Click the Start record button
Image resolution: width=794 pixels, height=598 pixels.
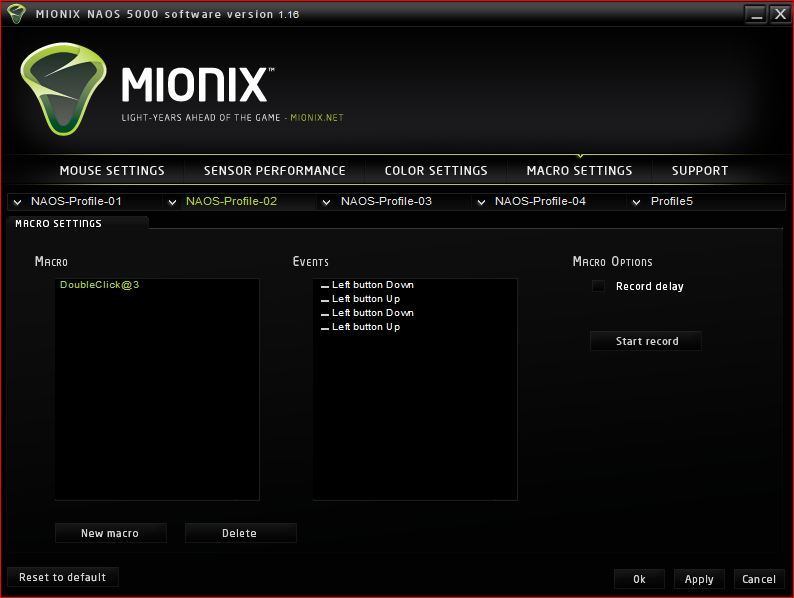(x=646, y=341)
